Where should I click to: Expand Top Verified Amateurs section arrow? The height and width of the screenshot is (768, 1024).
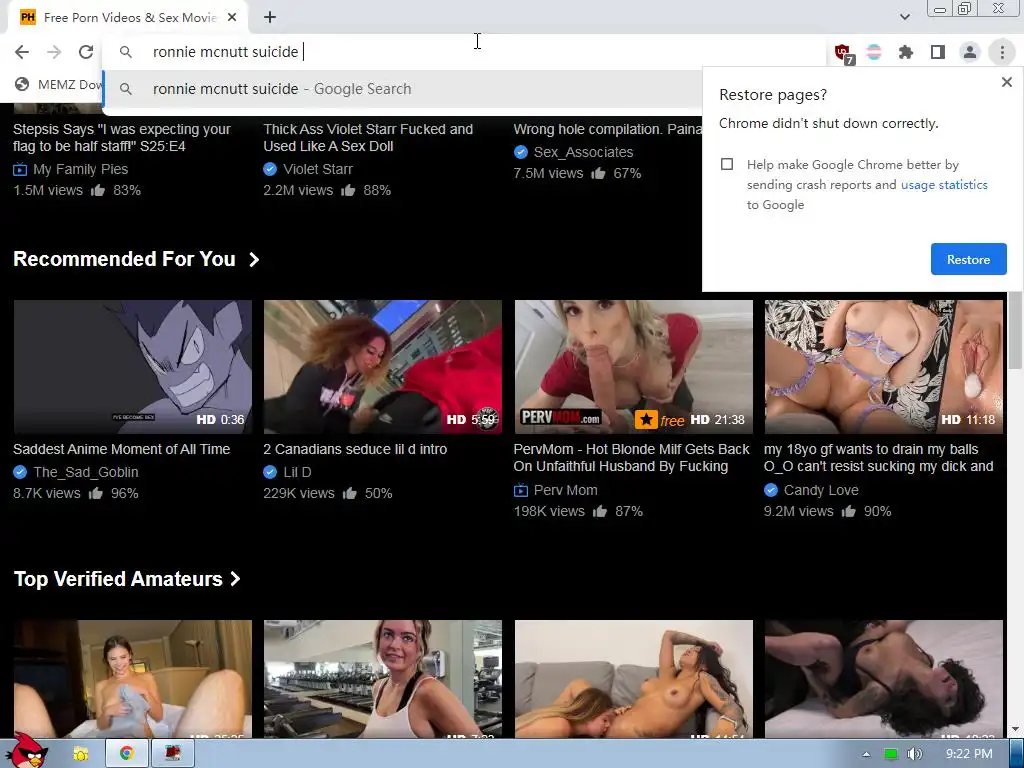tap(235, 579)
